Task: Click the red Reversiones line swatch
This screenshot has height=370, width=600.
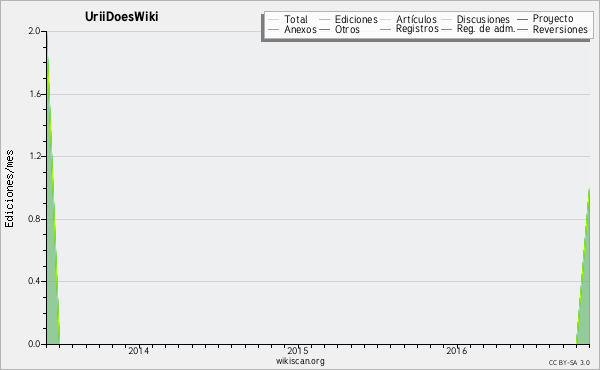Action: coord(522,29)
